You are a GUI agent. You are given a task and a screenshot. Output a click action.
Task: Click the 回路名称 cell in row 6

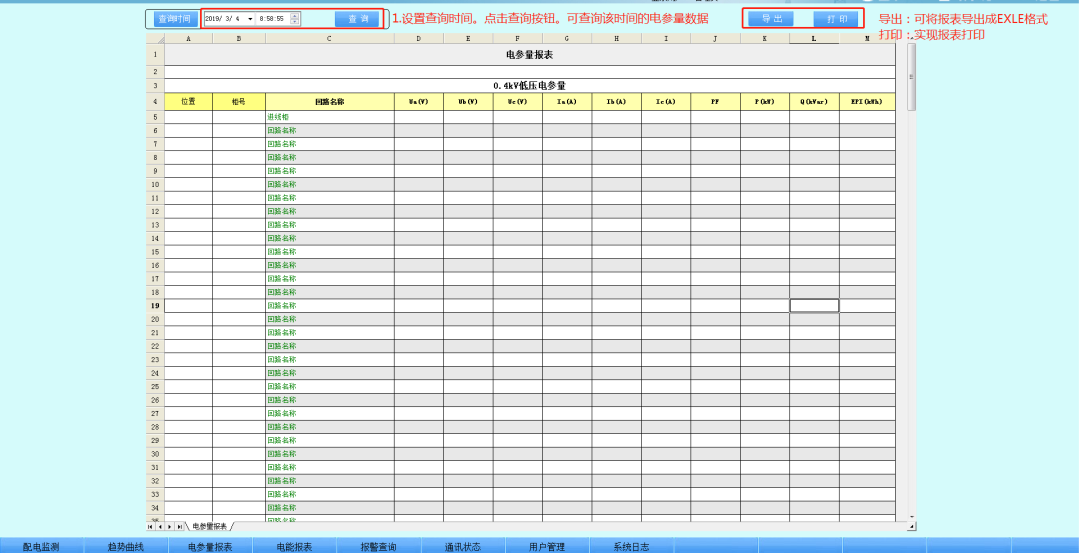[x=329, y=131]
